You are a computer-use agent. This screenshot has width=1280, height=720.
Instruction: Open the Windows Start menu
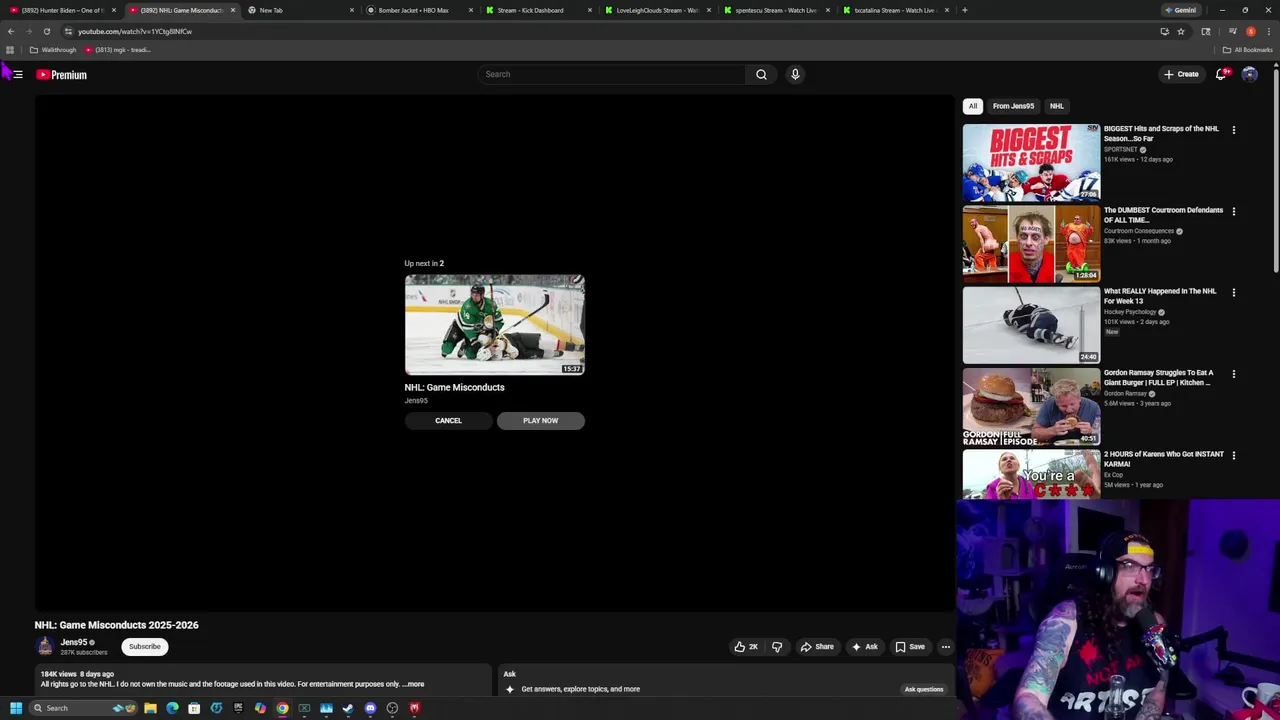pyautogui.click(x=15, y=708)
